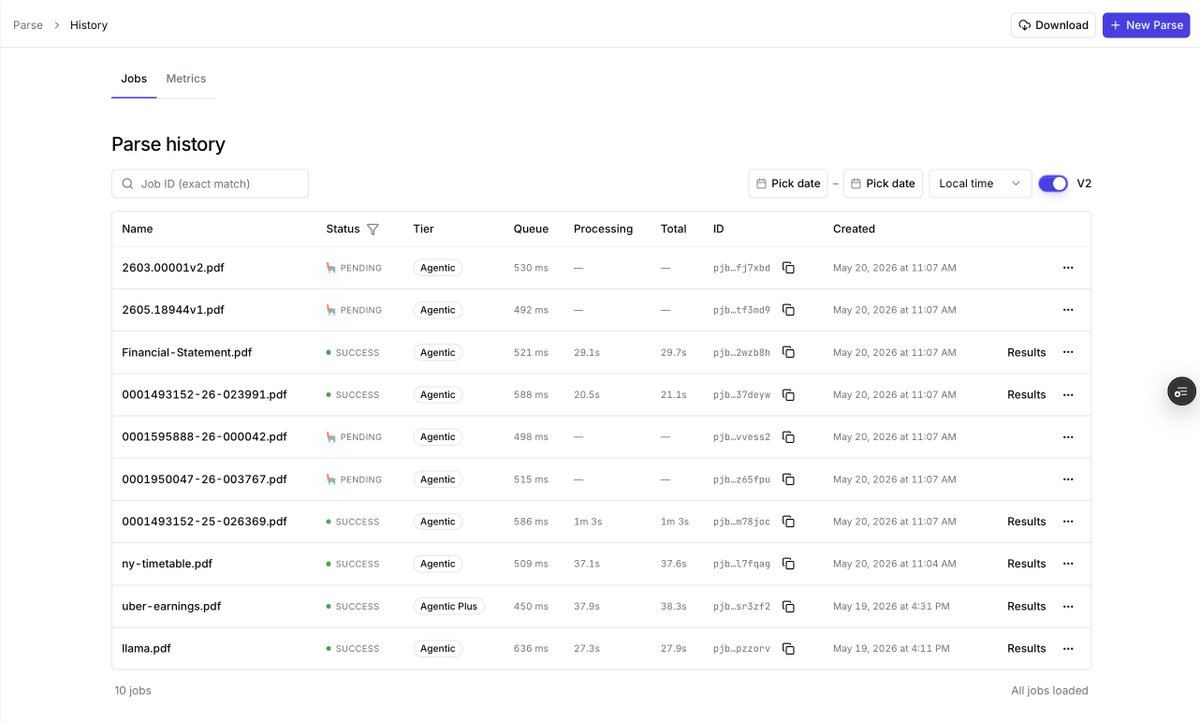Copy the ID of Financial-Statement.pdf job
The width and height of the screenshot is (1200, 722).
(x=788, y=352)
